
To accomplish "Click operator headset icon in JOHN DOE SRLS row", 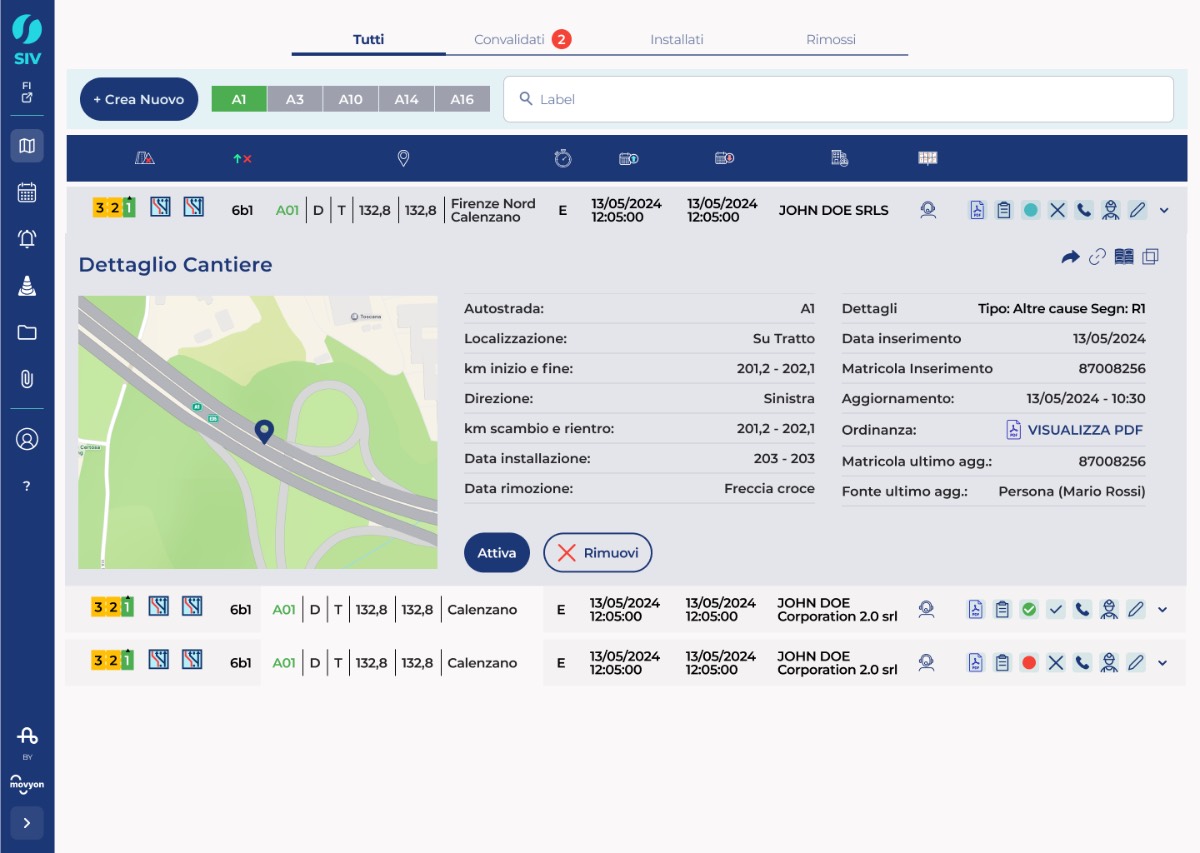I will [x=928, y=209].
